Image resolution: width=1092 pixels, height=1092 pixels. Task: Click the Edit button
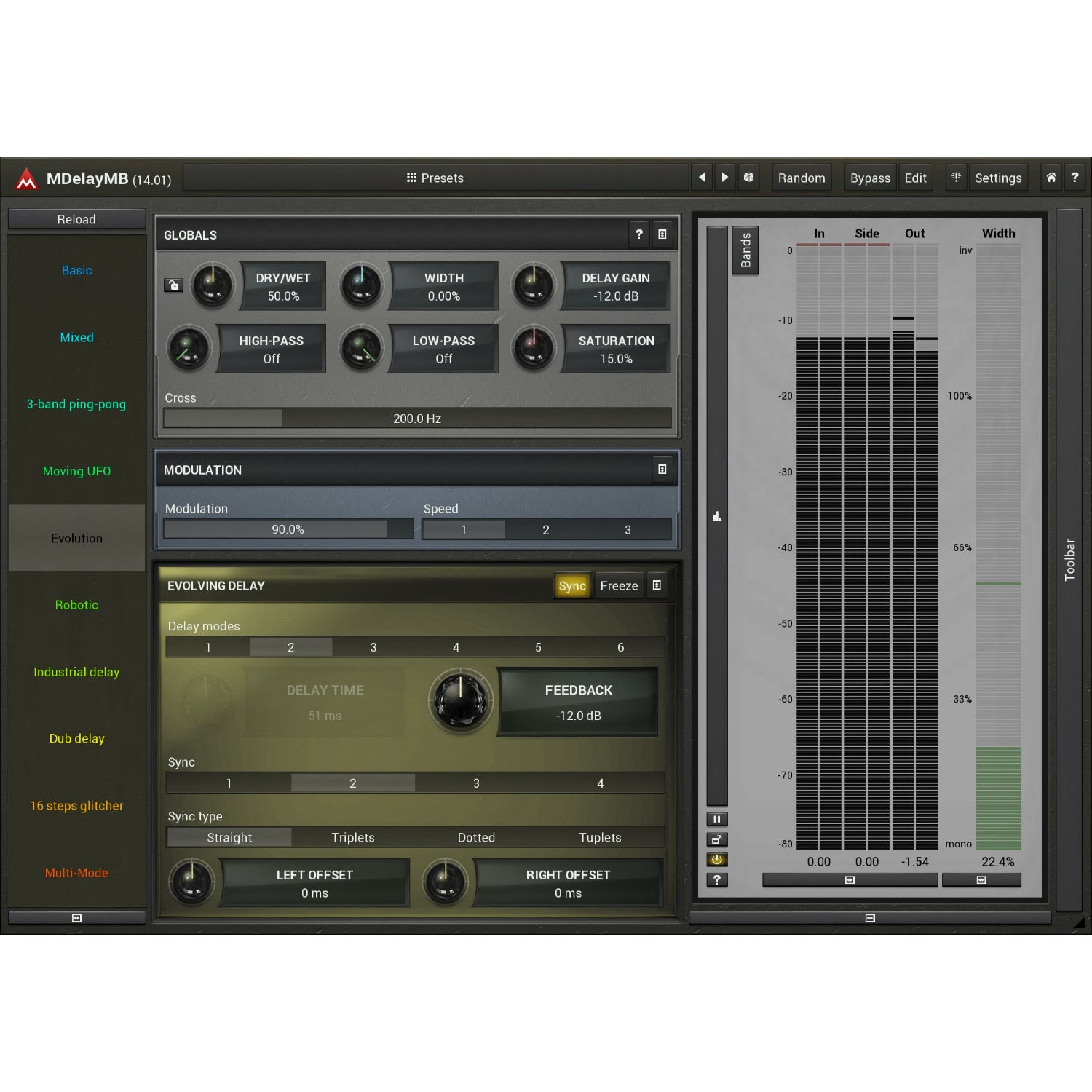(915, 178)
